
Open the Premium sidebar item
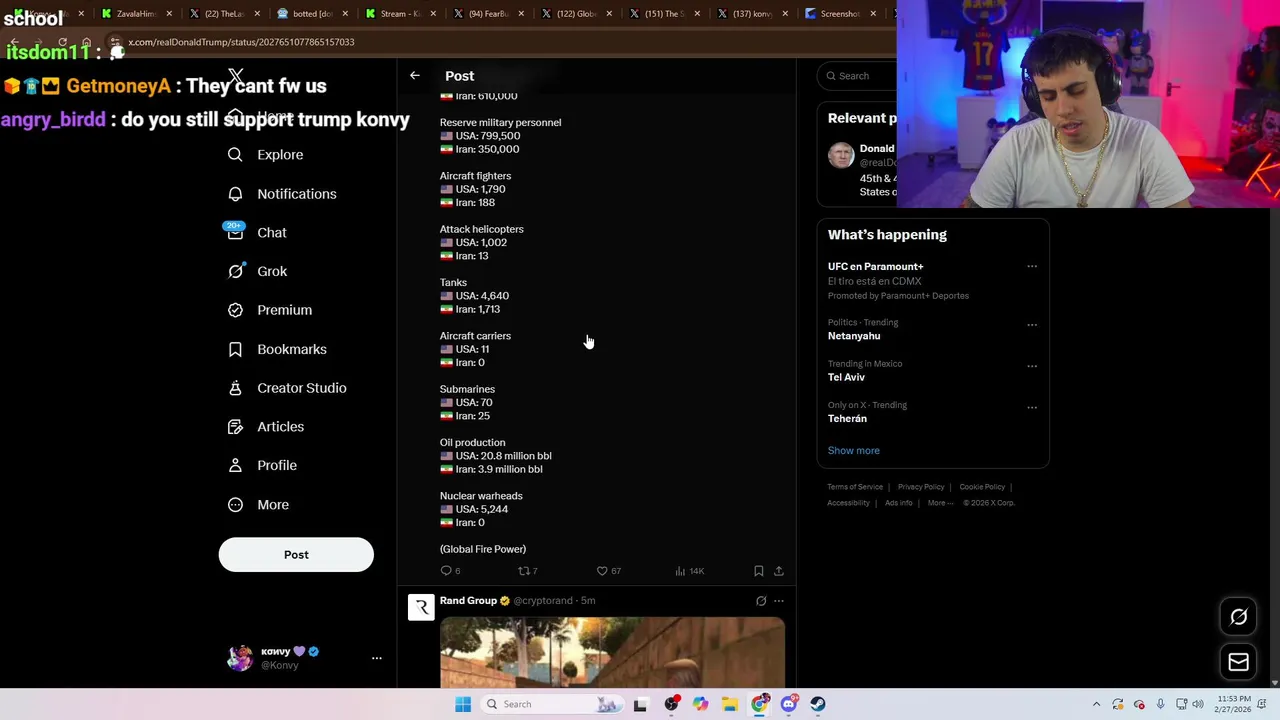tap(269, 310)
